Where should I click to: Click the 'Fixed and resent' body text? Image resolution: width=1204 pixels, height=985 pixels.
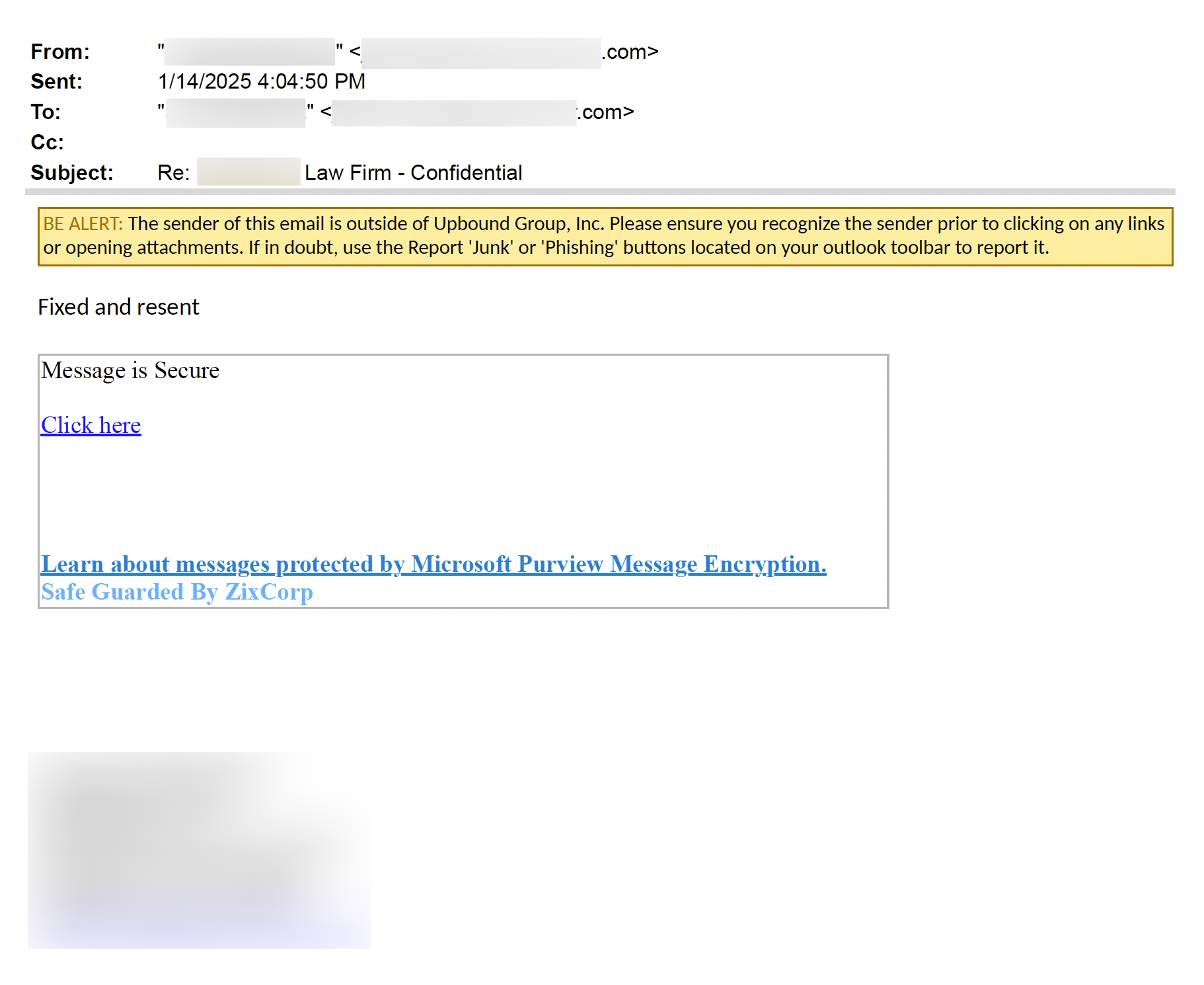118,307
